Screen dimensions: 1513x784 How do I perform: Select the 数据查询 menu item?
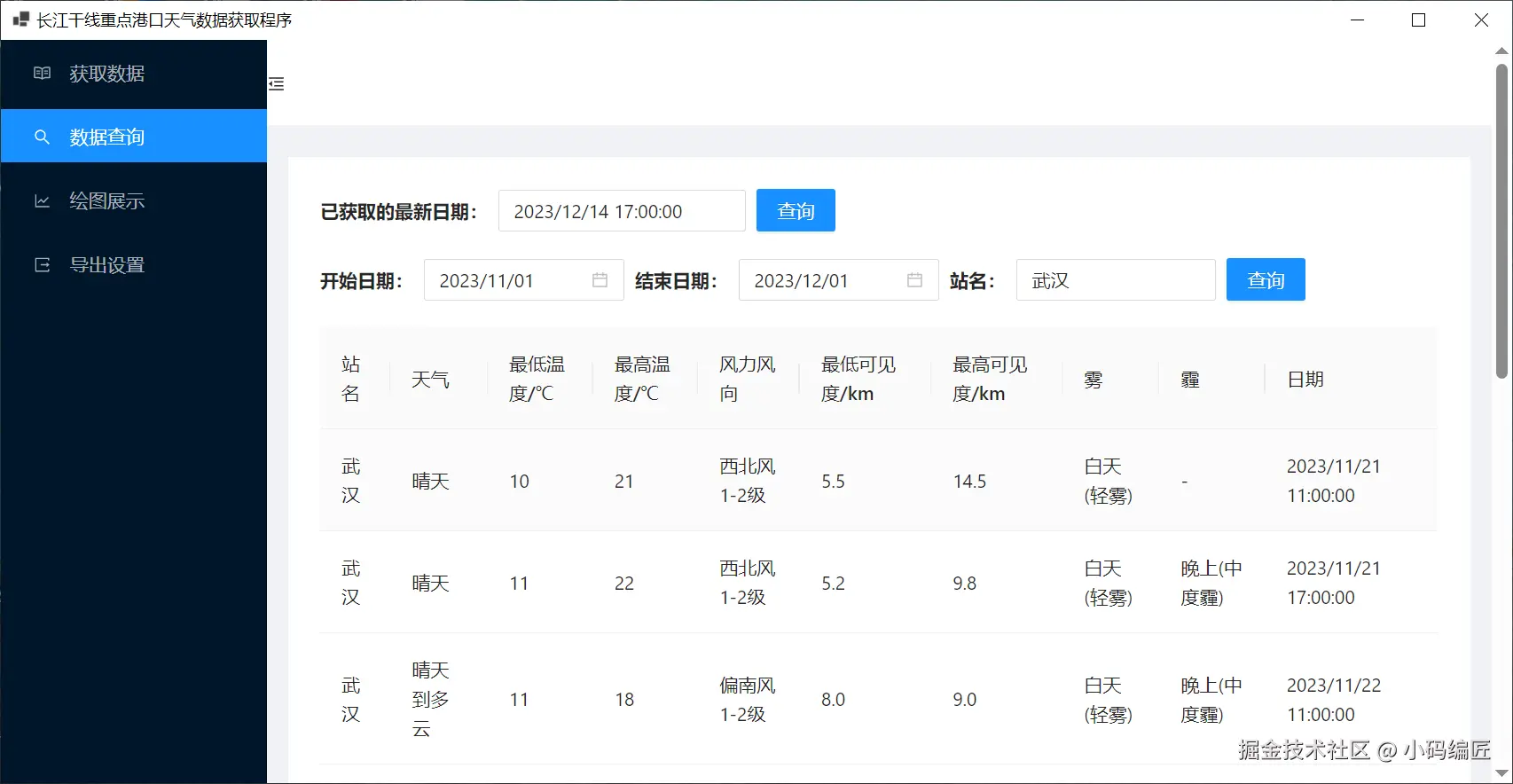pos(134,137)
